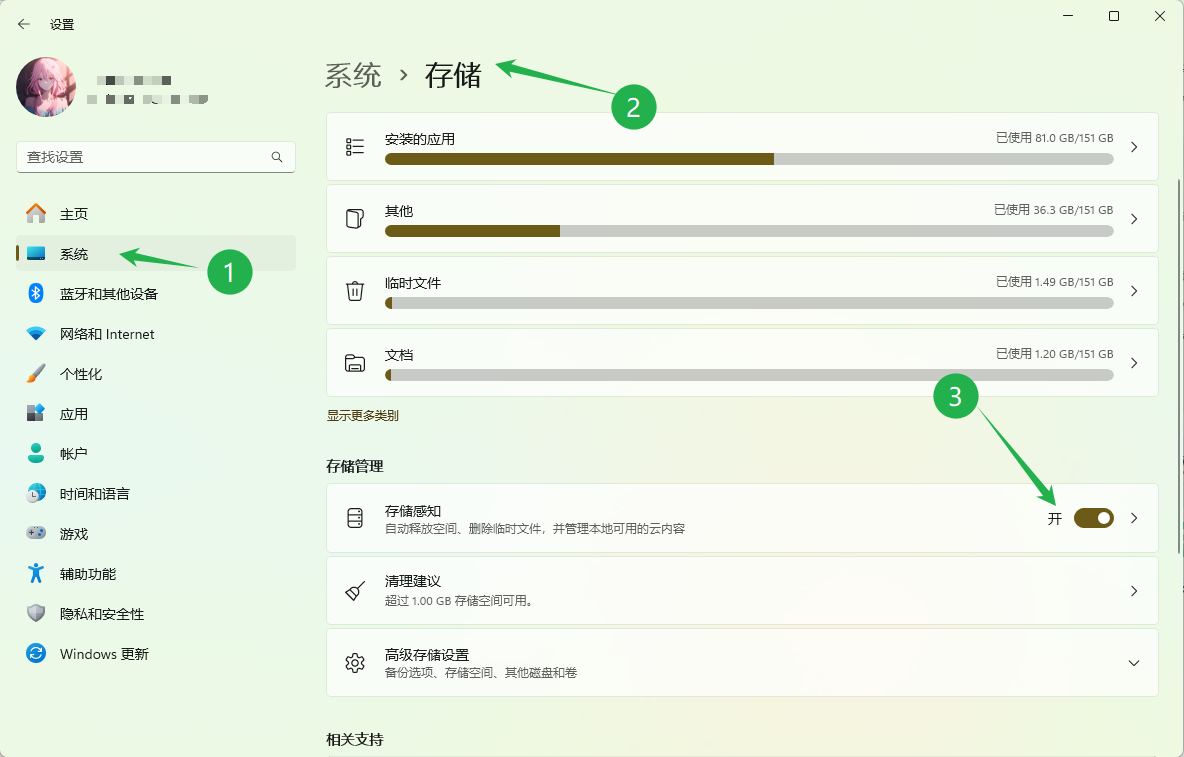This screenshot has width=1184, height=757.
Task: Click the 文档 usage bar
Action: tap(749, 375)
